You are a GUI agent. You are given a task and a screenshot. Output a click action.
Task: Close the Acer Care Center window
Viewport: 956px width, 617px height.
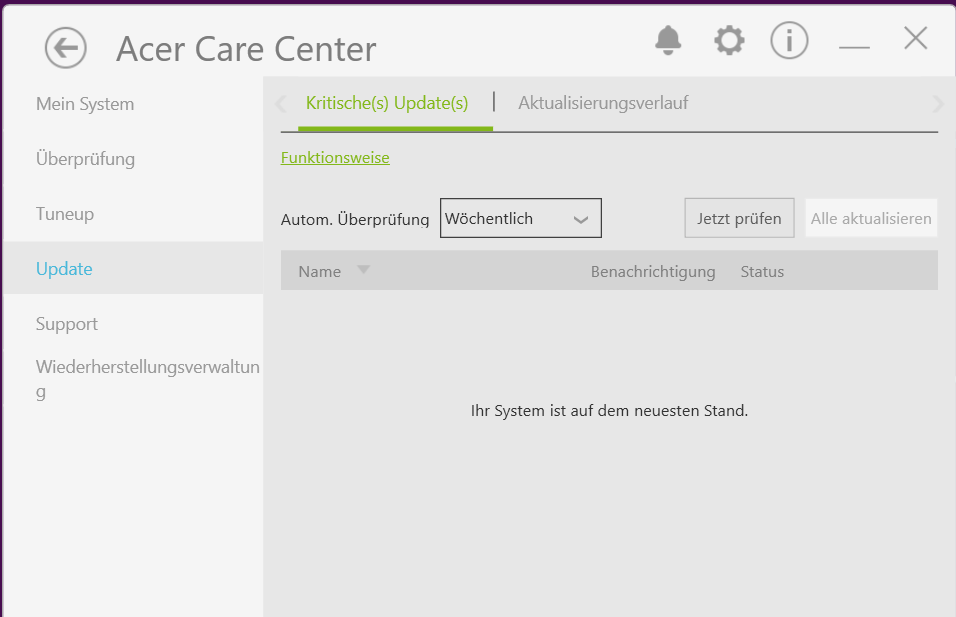(x=916, y=38)
